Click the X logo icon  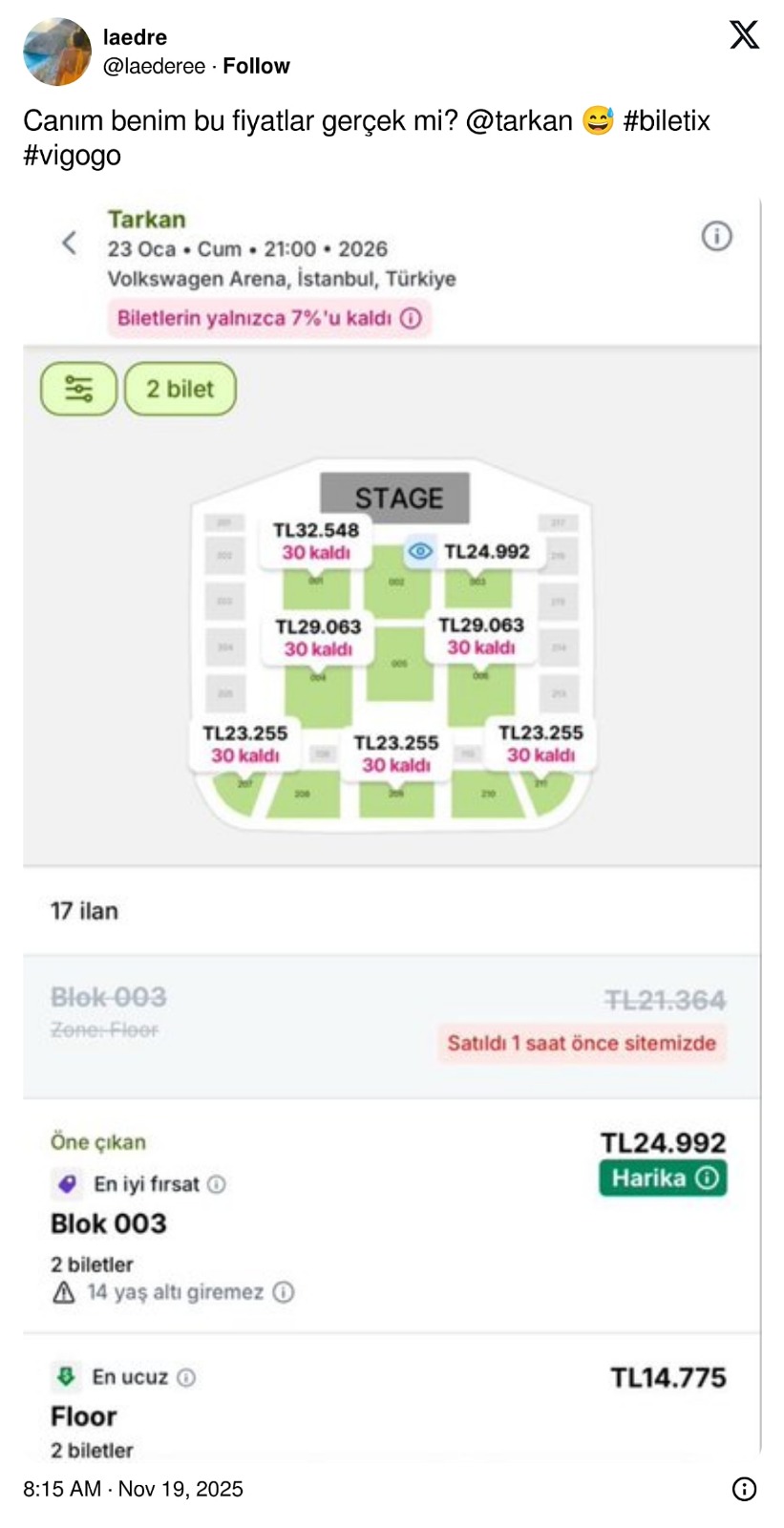[x=744, y=35]
